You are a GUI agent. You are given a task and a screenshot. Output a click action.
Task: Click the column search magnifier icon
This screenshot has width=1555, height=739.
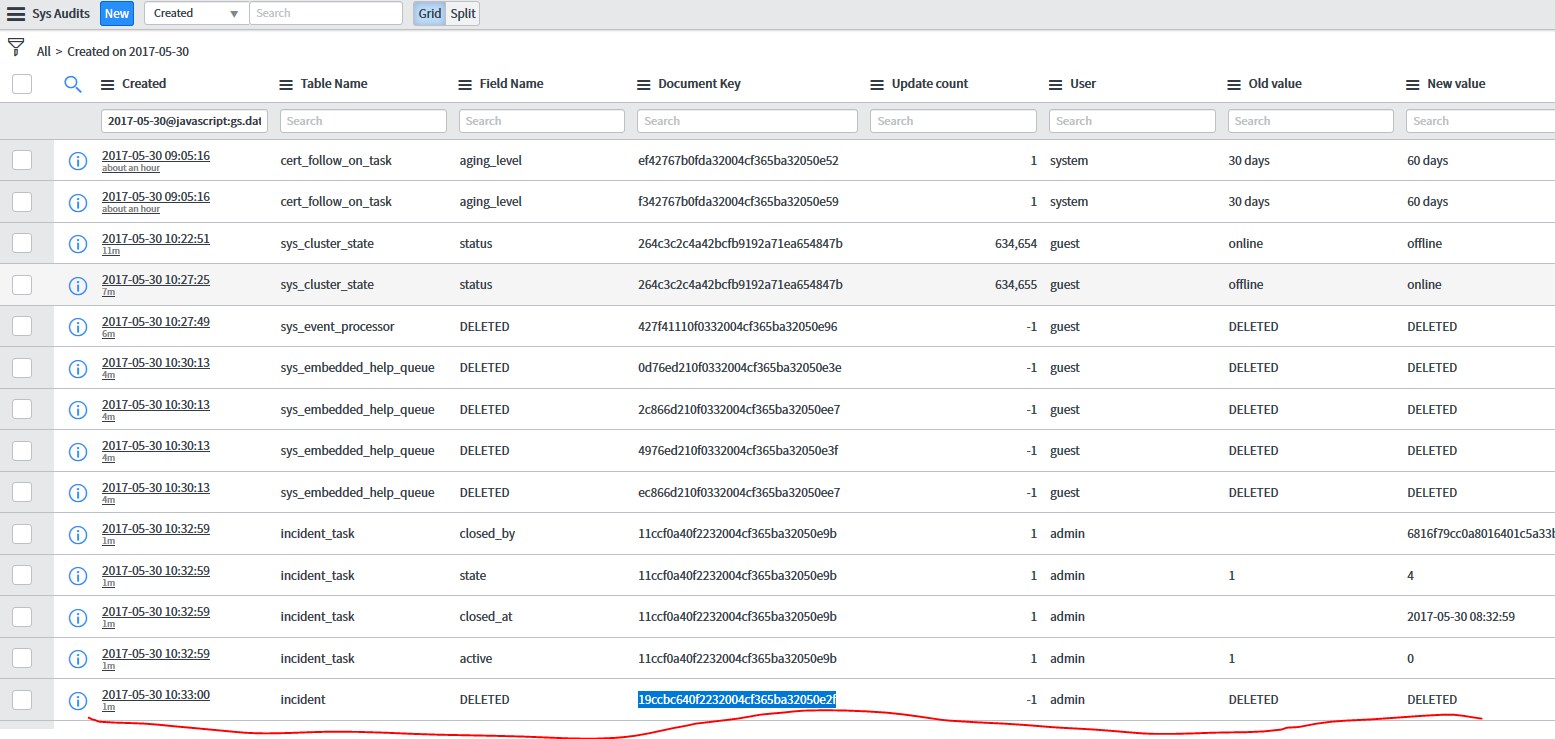pyautogui.click(x=72, y=84)
